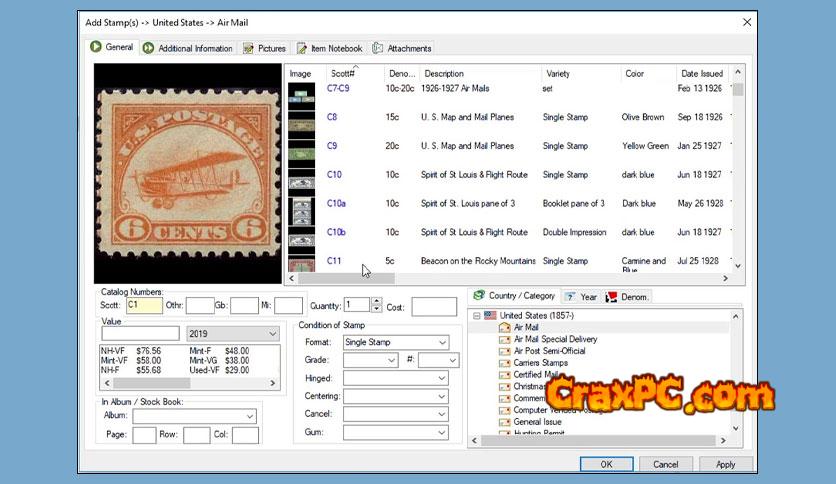Screen dimensions: 836x484
Task: Click the C10a booklet pane thumbnail
Action: point(301,211)
